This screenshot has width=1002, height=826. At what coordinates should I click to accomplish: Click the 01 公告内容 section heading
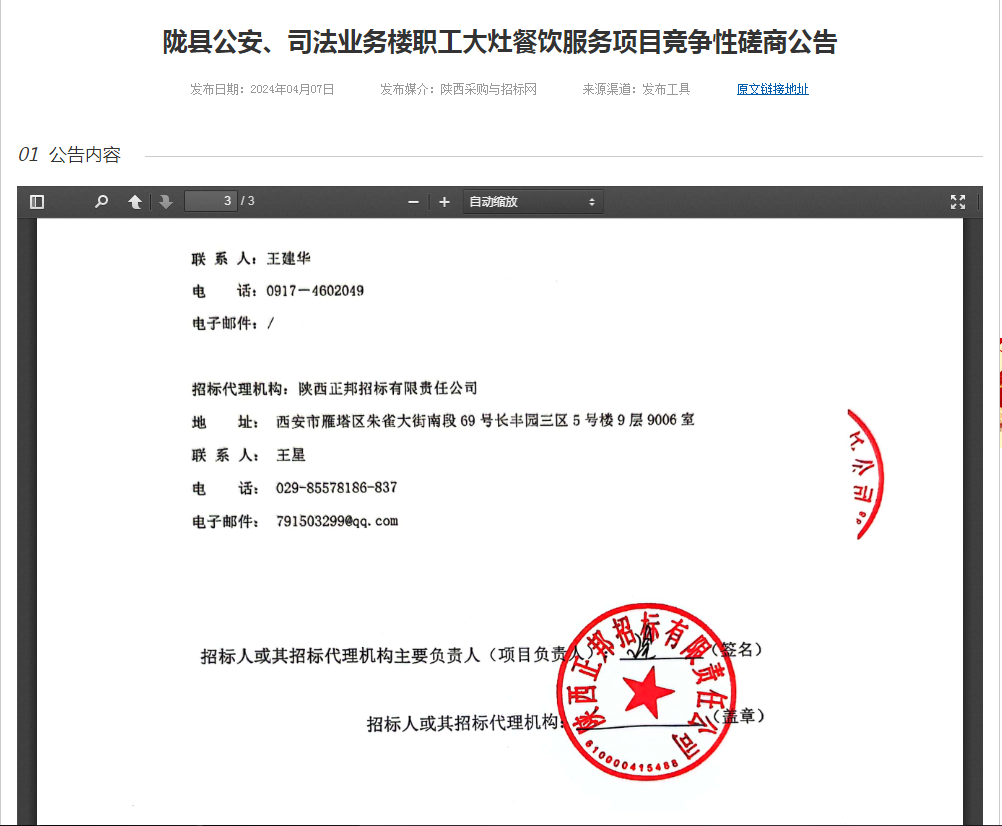(x=69, y=155)
